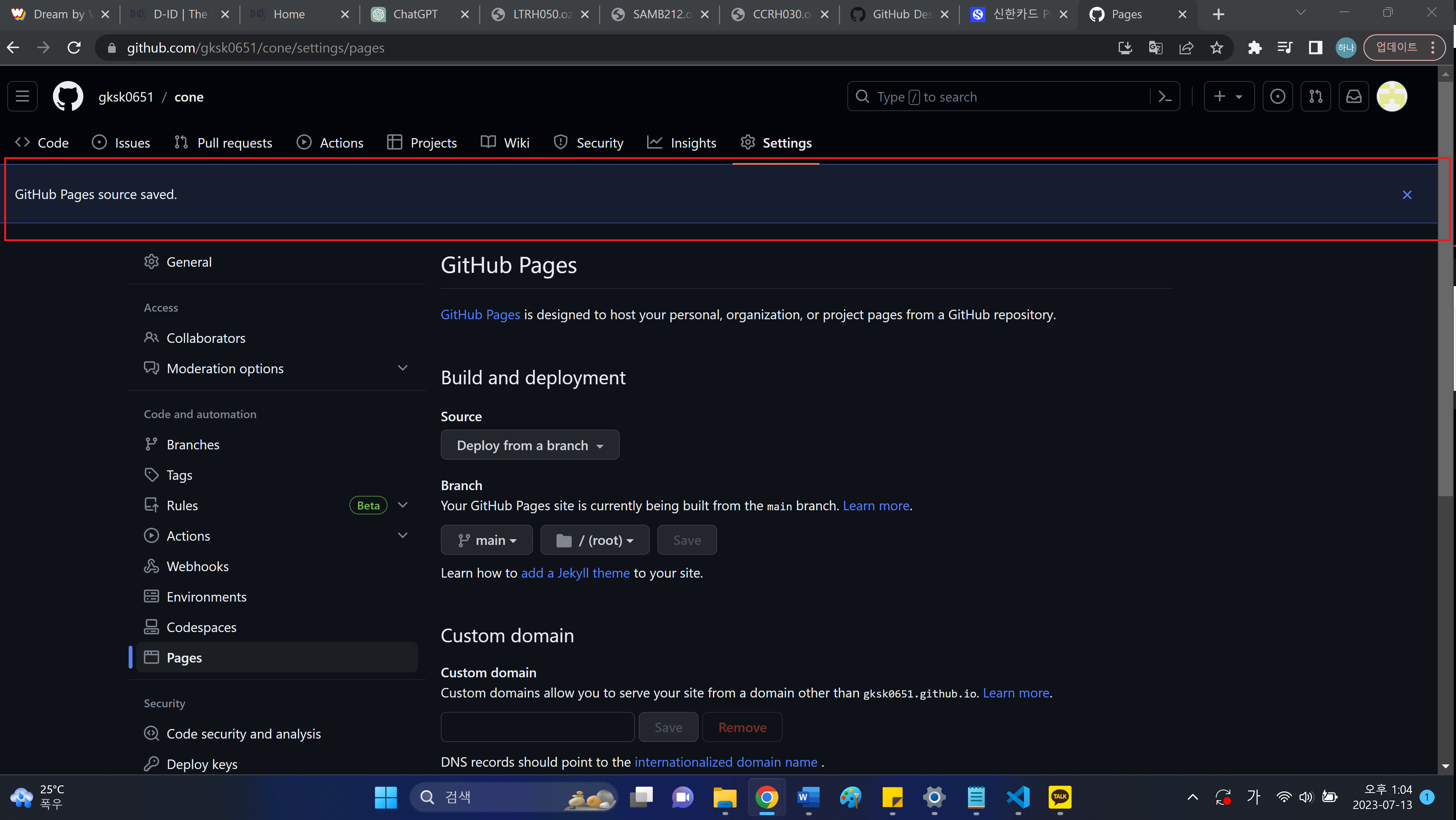The image size is (1456, 820).
Task: Launch Visual Studio Code from taskbar
Action: (1018, 798)
